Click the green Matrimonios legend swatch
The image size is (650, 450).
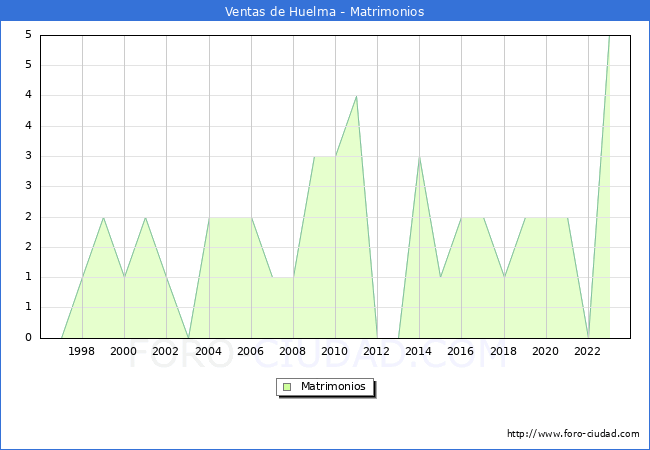[287, 387]
